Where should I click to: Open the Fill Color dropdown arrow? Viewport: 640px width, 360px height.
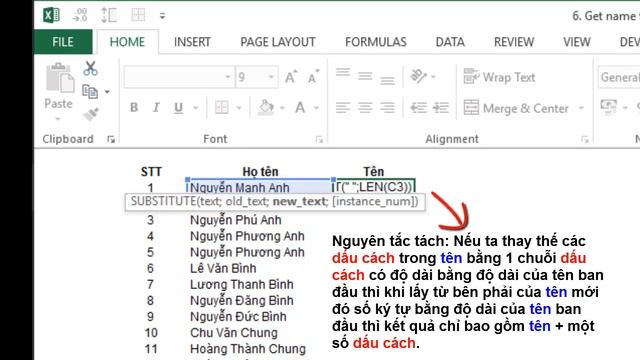click(282, 108)
